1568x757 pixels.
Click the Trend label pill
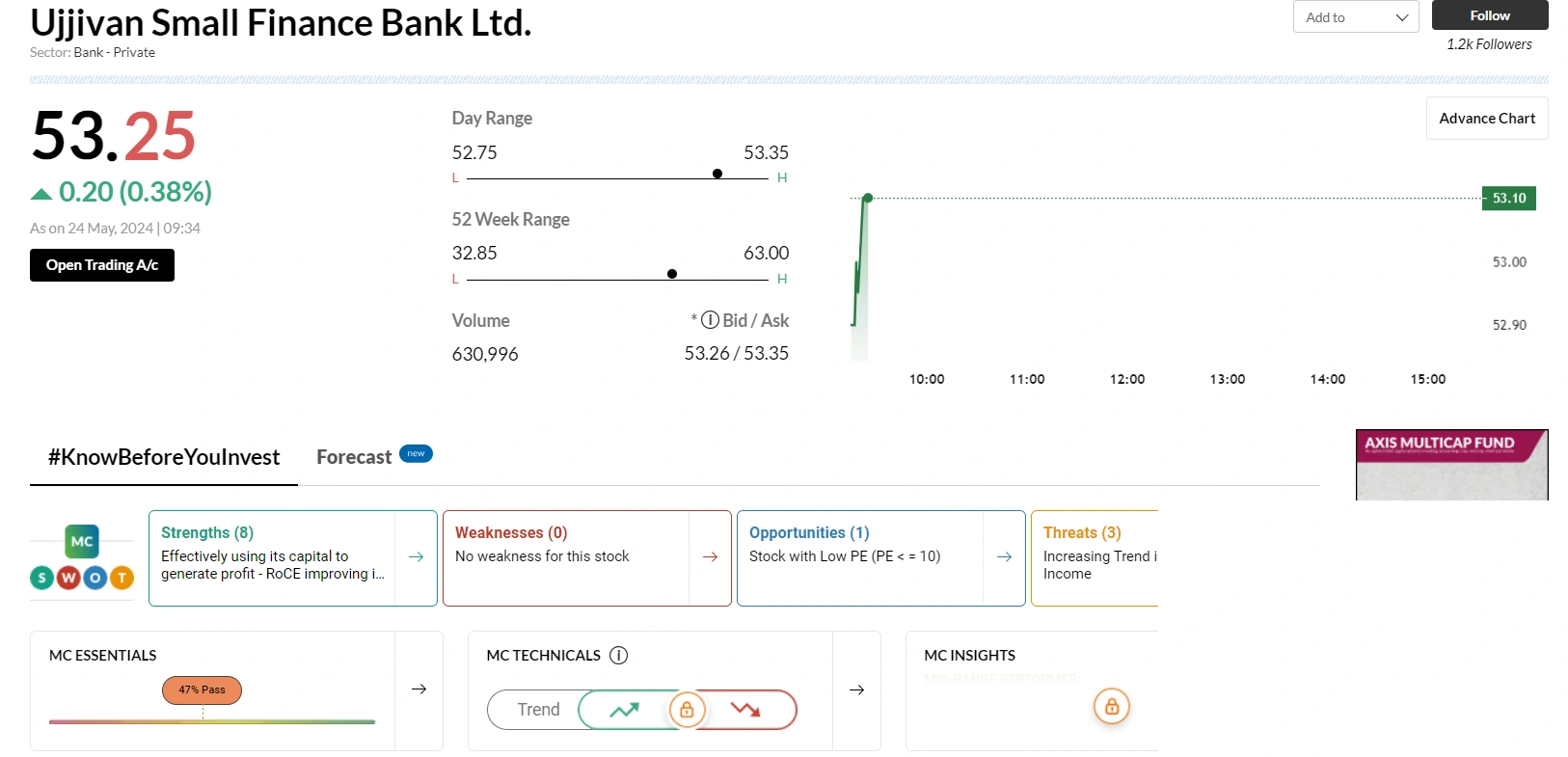[538, 710]
